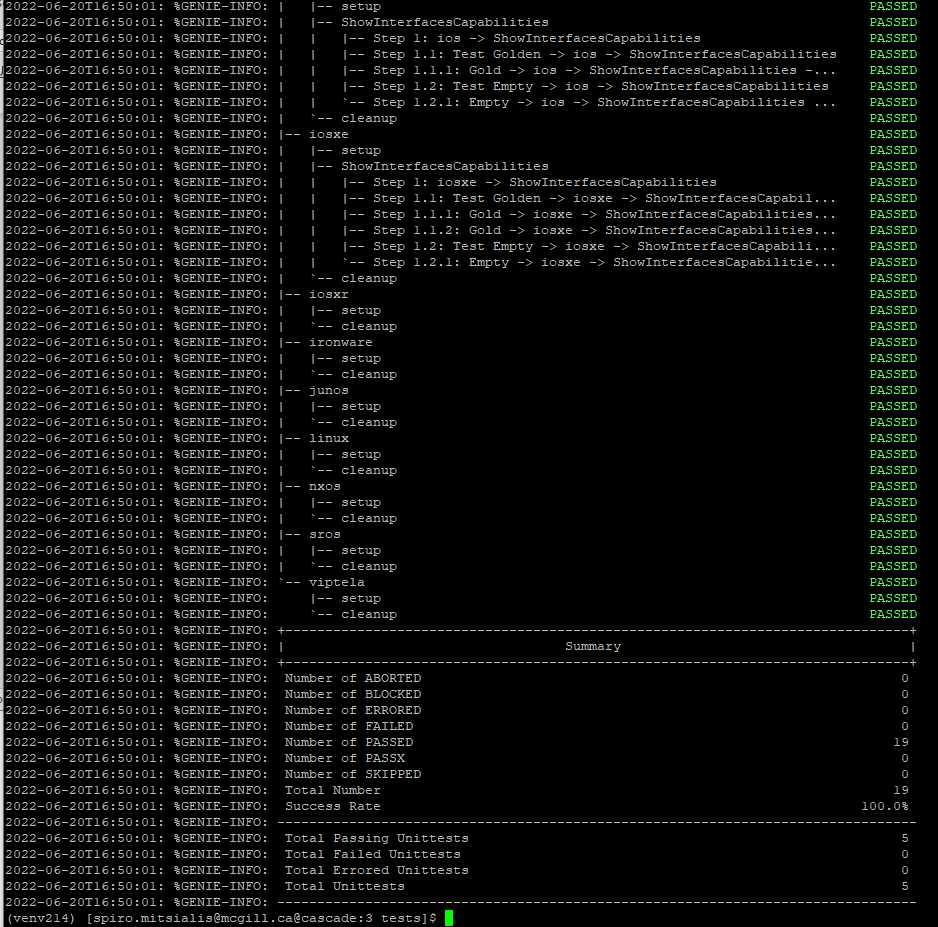Screen dimensions: 938x927
Task: Select the 'viptela' row text
Action: pyautogui.click(x=337, y=582)
